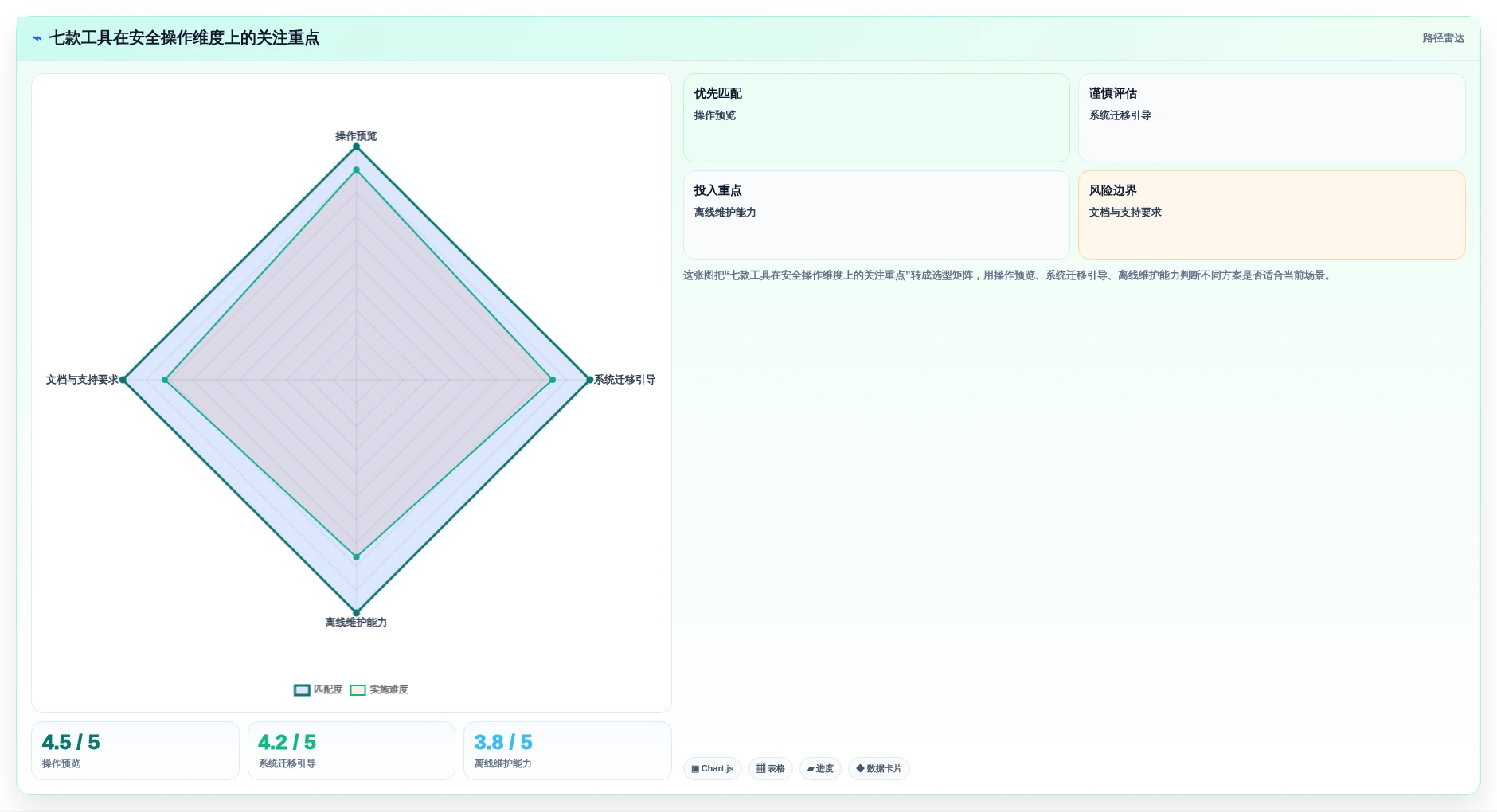Click the blue lightning icon beside the title
The width and height of the screenshot is (1497, 812).
[x=37, y=38]
